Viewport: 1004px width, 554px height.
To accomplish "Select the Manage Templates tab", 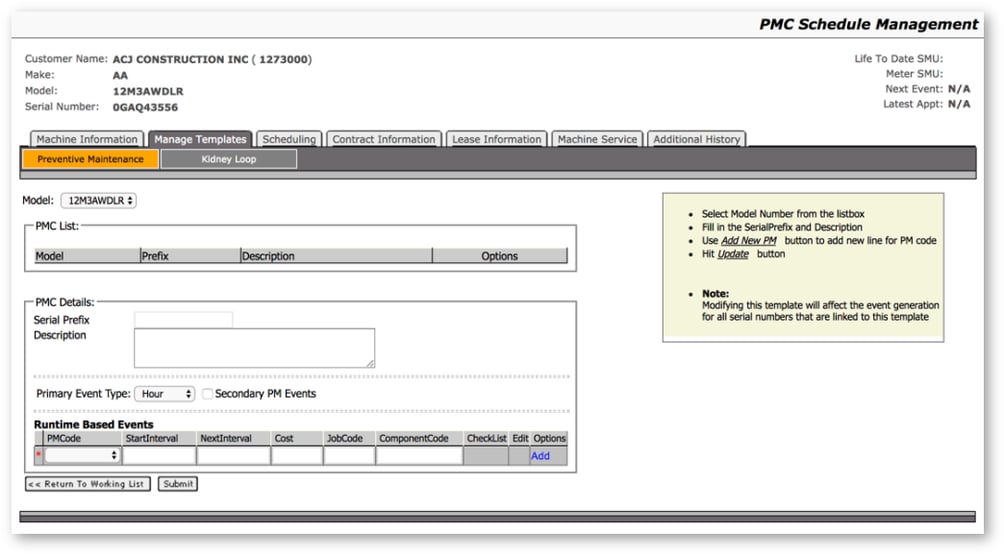I will pyautogui.click(x=200, y=139).
